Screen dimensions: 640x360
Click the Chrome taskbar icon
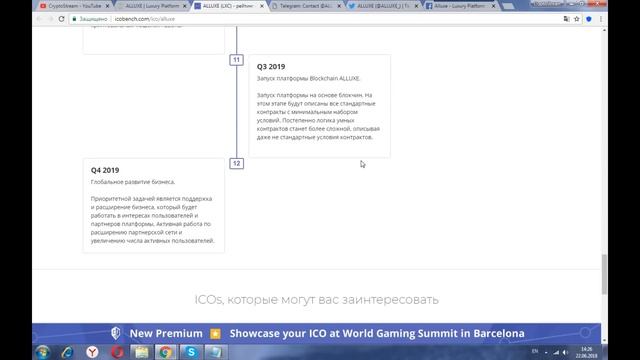166,352
